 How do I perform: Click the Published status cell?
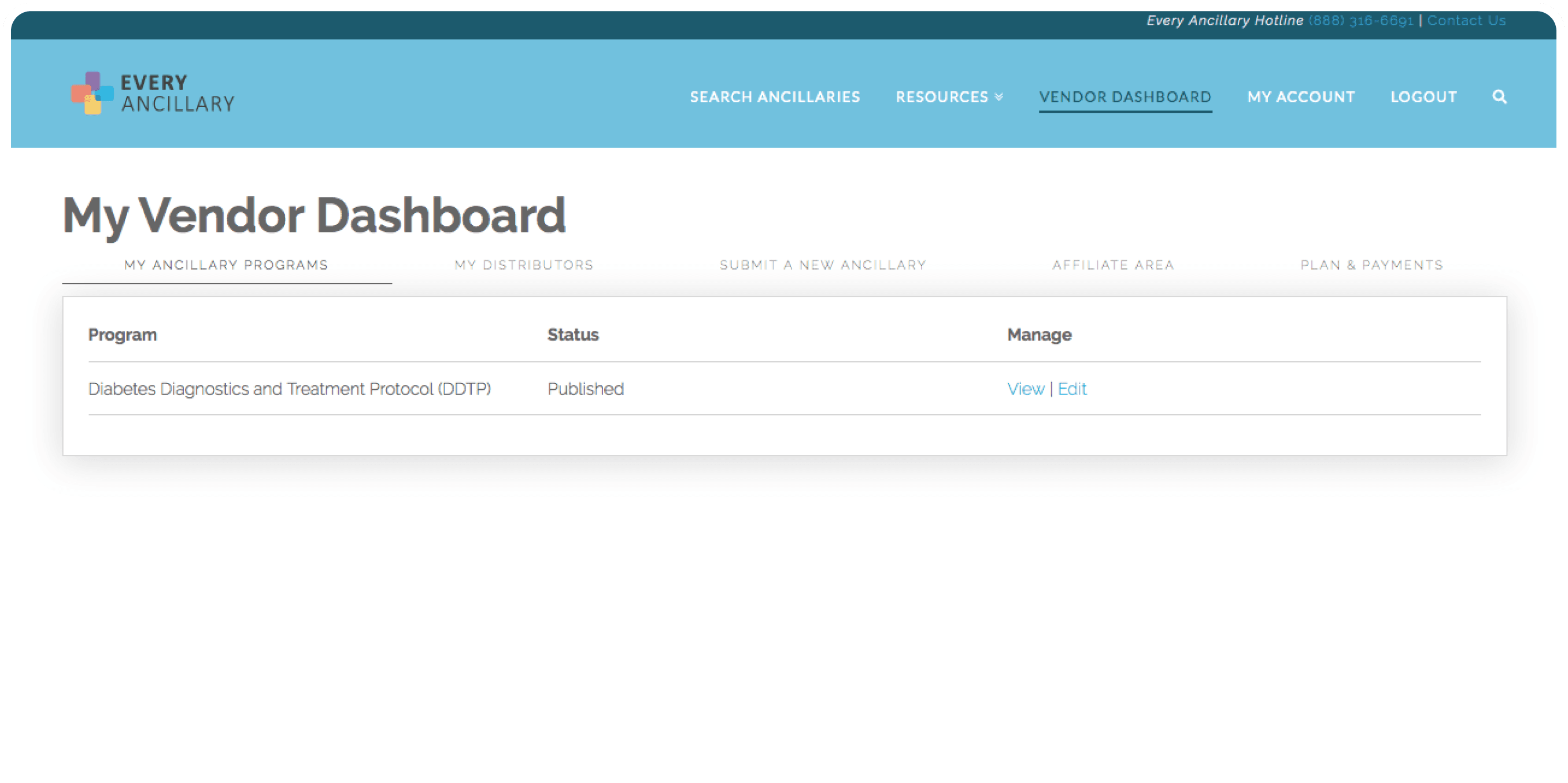[586, 389]
